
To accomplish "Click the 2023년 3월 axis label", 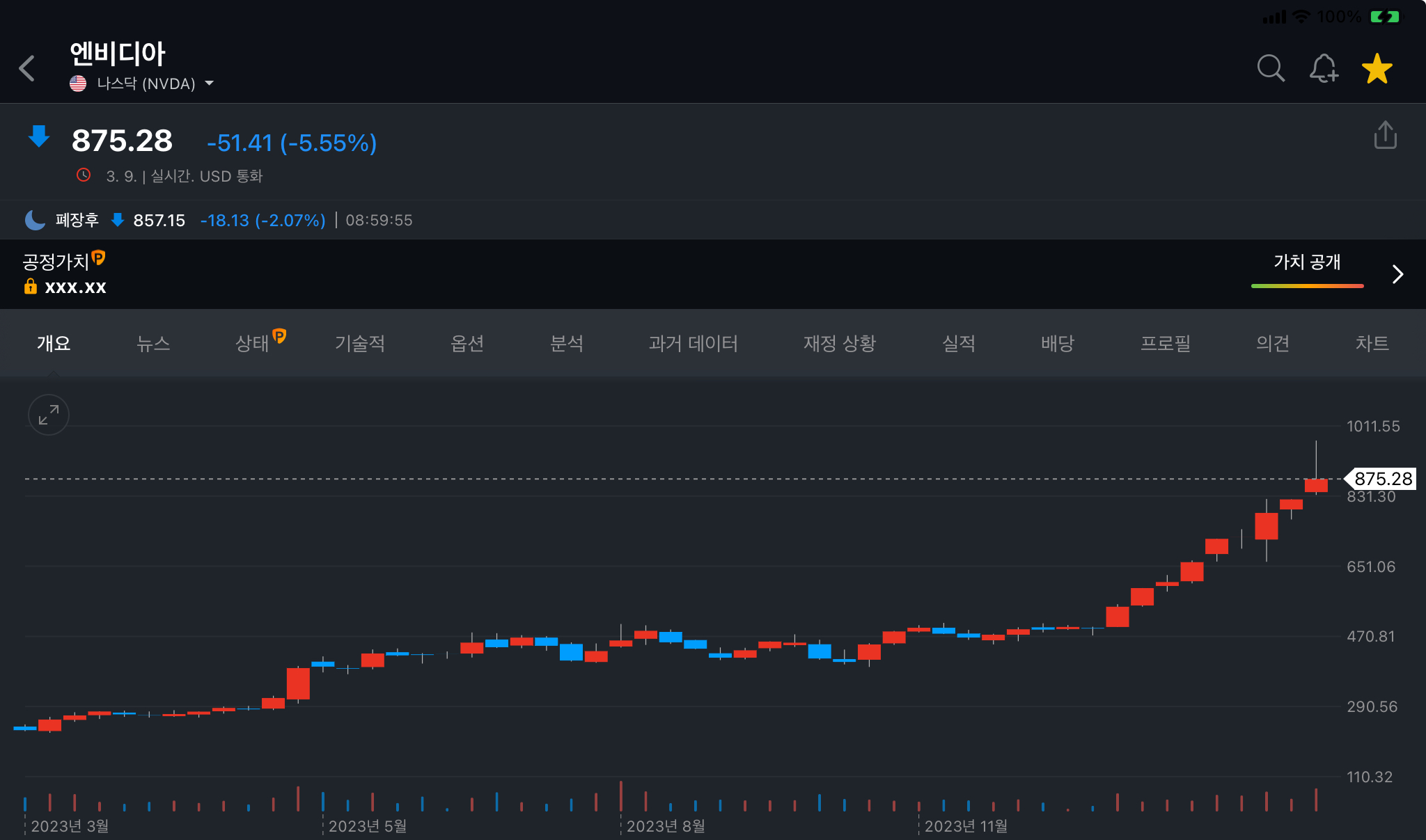I will pyautogui.click(x=70, y=826).
